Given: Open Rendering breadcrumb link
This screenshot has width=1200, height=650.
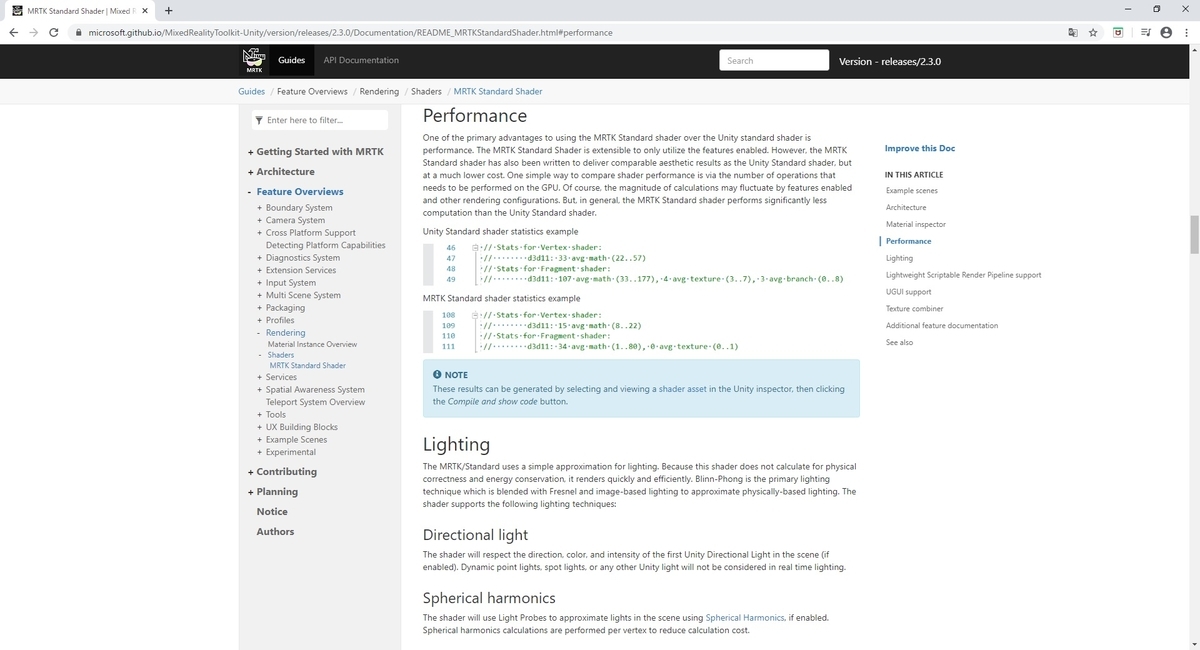Looking at the screenshot, I should click(x=379, y=91).
